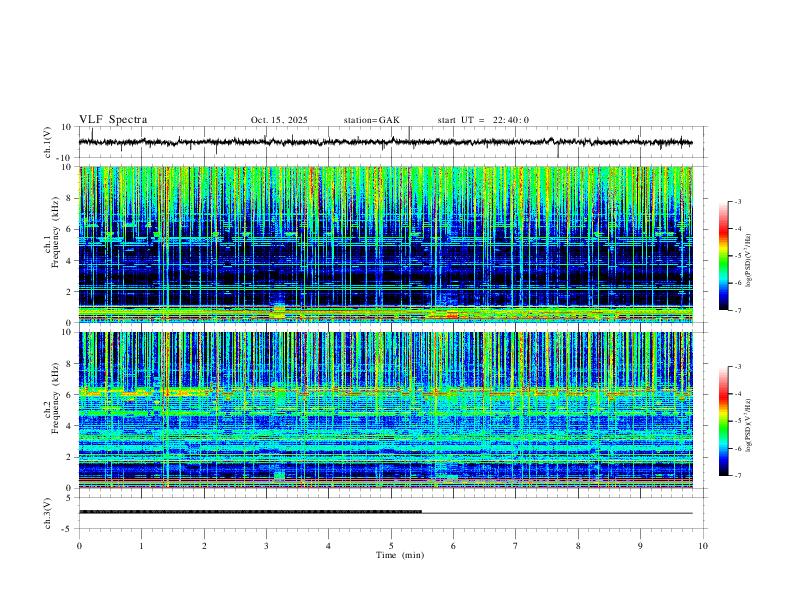Screen dimensions: 792x612
Task: Click the ch.1 spectrogram color bar
Action: 723,256
